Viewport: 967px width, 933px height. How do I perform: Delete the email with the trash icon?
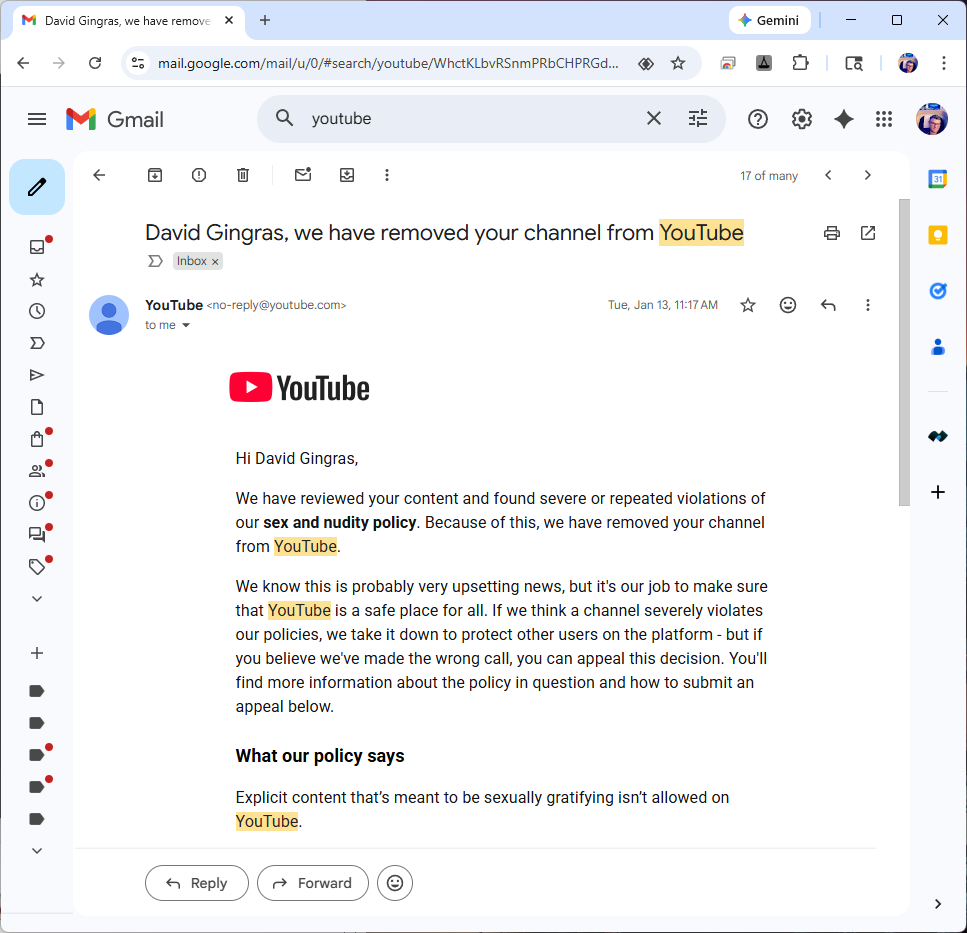pos(243,175)
